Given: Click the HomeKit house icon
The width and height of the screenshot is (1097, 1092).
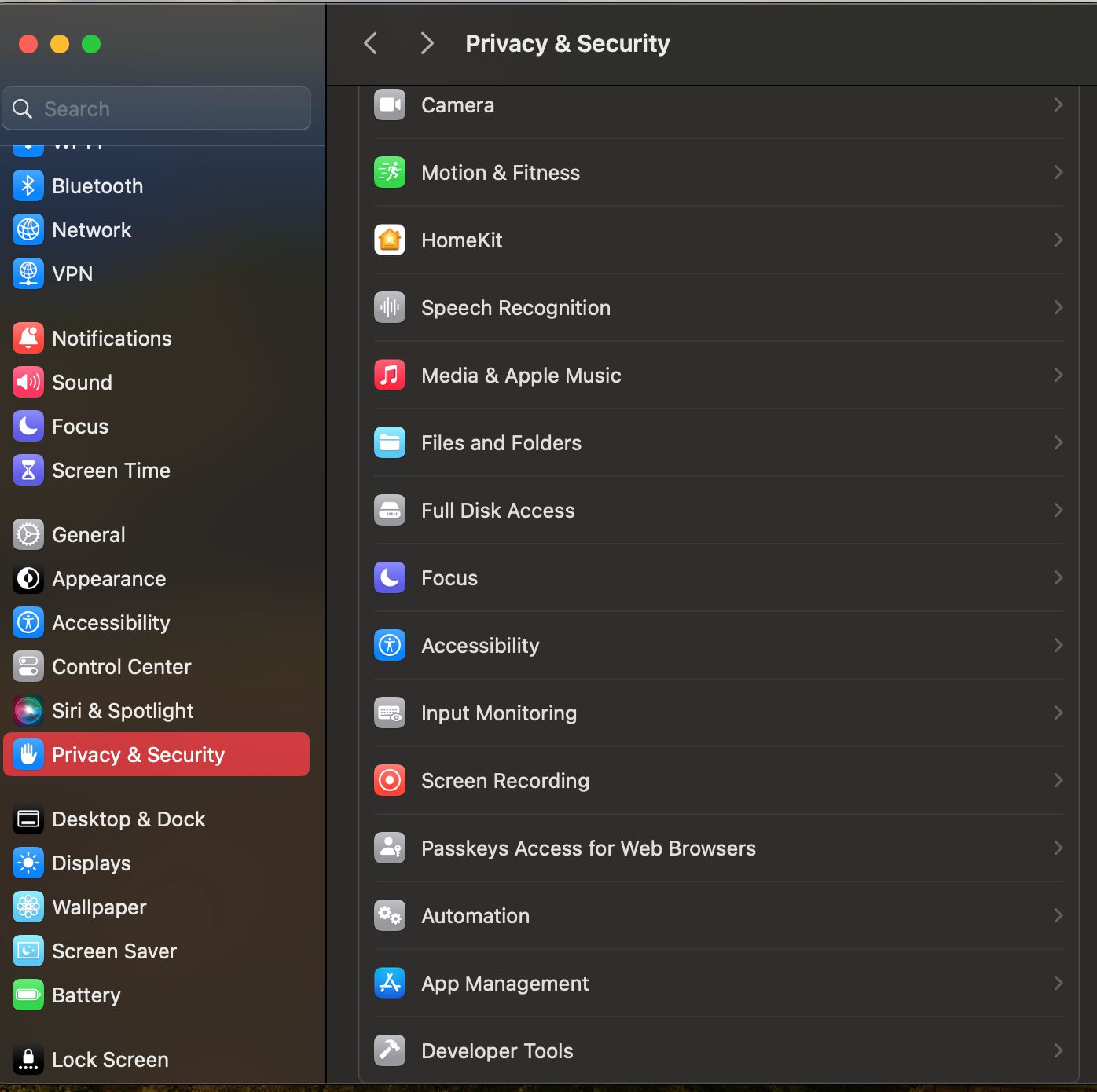Looking at the screenshot, I should pos(390,240).
